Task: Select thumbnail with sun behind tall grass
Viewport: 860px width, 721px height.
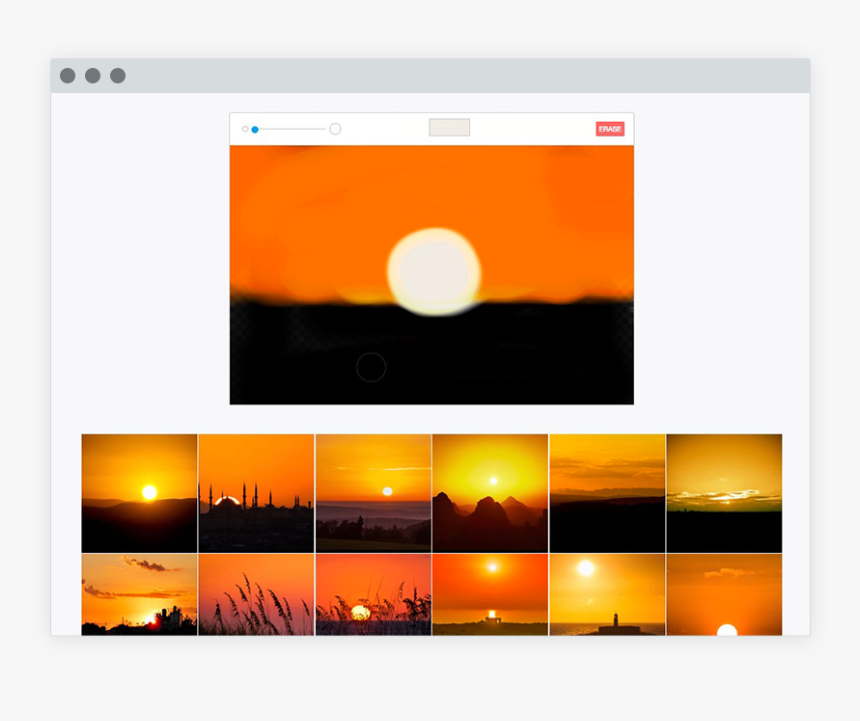Action: tap(373, 594)
